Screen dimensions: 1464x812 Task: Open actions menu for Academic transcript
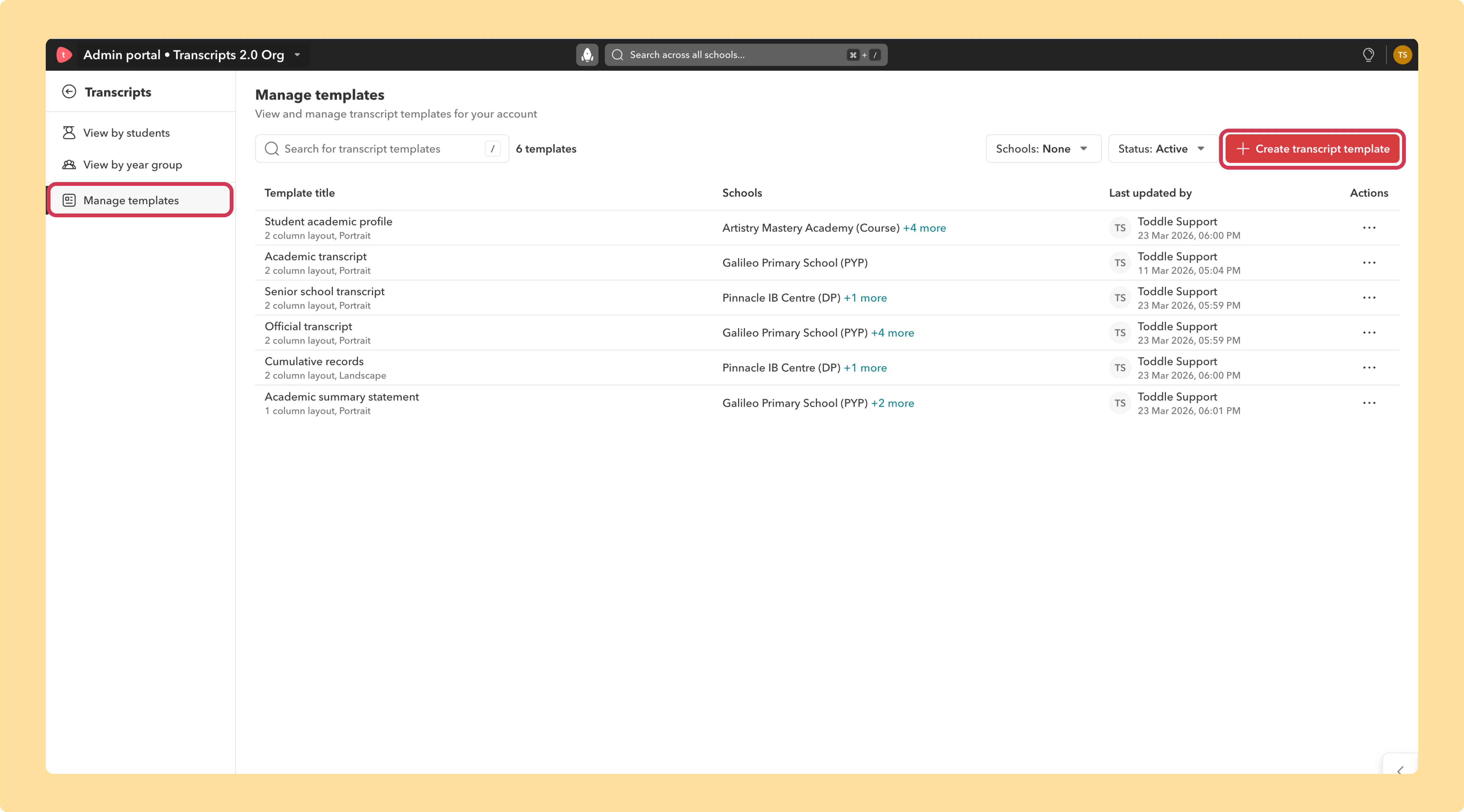[1369, 263]
